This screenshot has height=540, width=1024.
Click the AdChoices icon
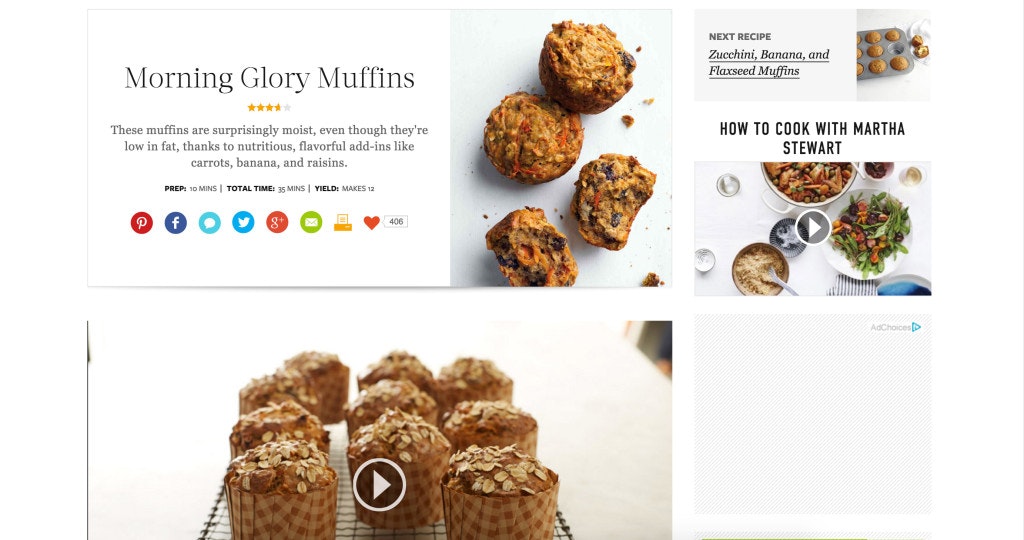[917, 327]
